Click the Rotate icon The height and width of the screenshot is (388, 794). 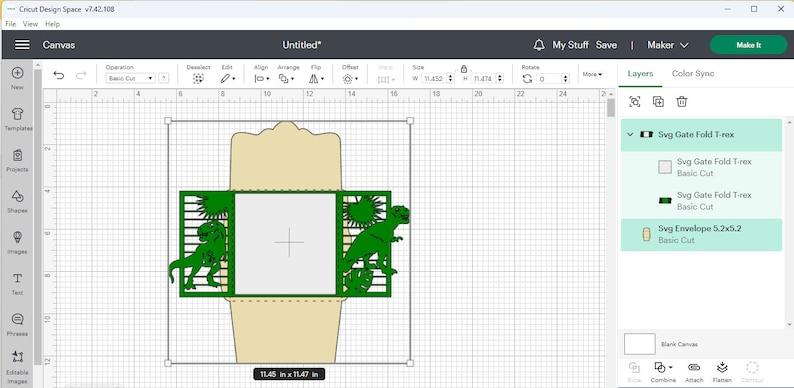(528, 79)
